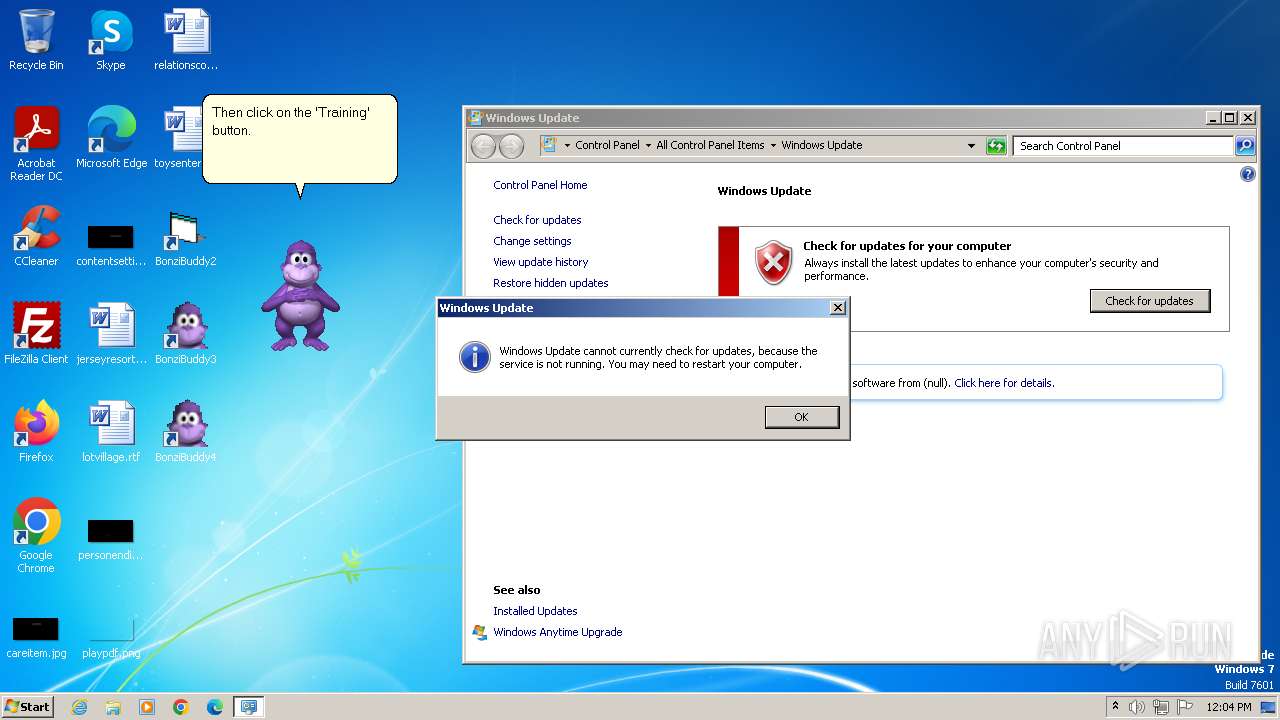The image size is (1280, 720).
Task: Open the media player taskbar icon
Action: click(x=147, y=707)
